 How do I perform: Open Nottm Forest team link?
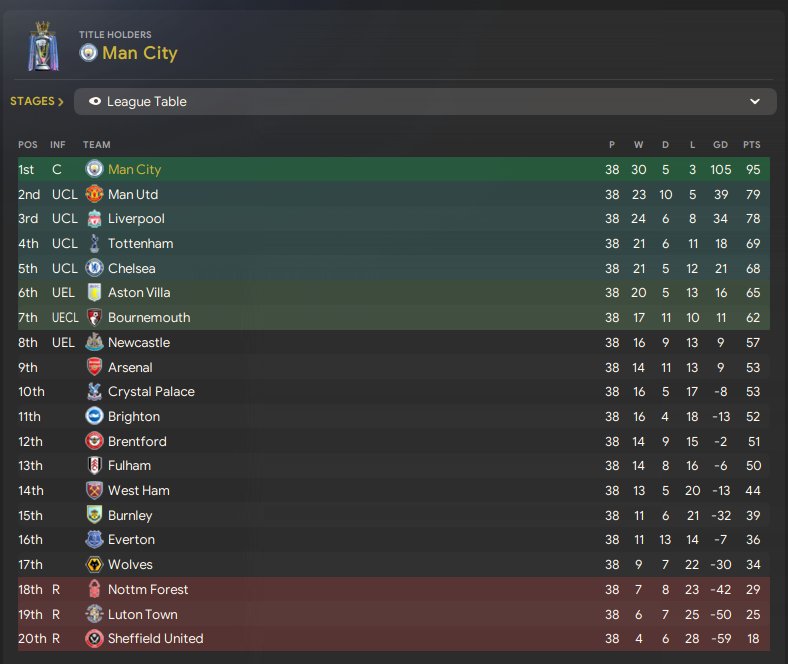tap(148, 589)
